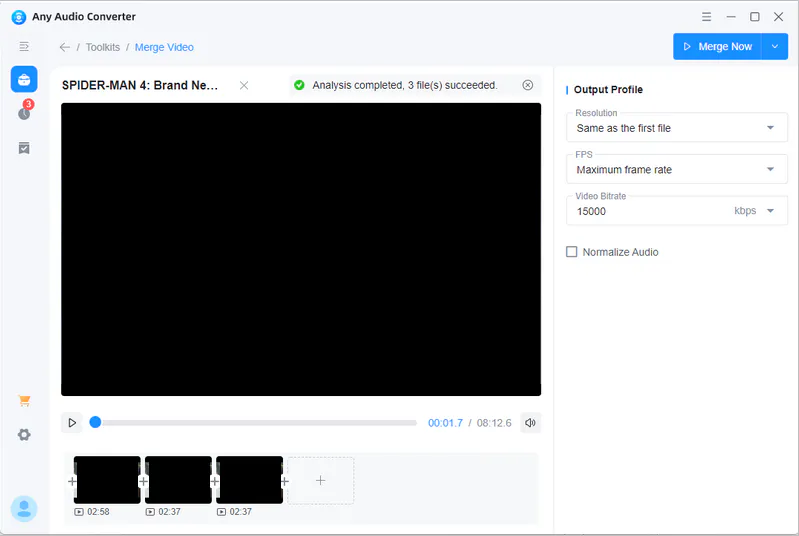Maximize the application window
799x536 pixels.
[755, 17]
